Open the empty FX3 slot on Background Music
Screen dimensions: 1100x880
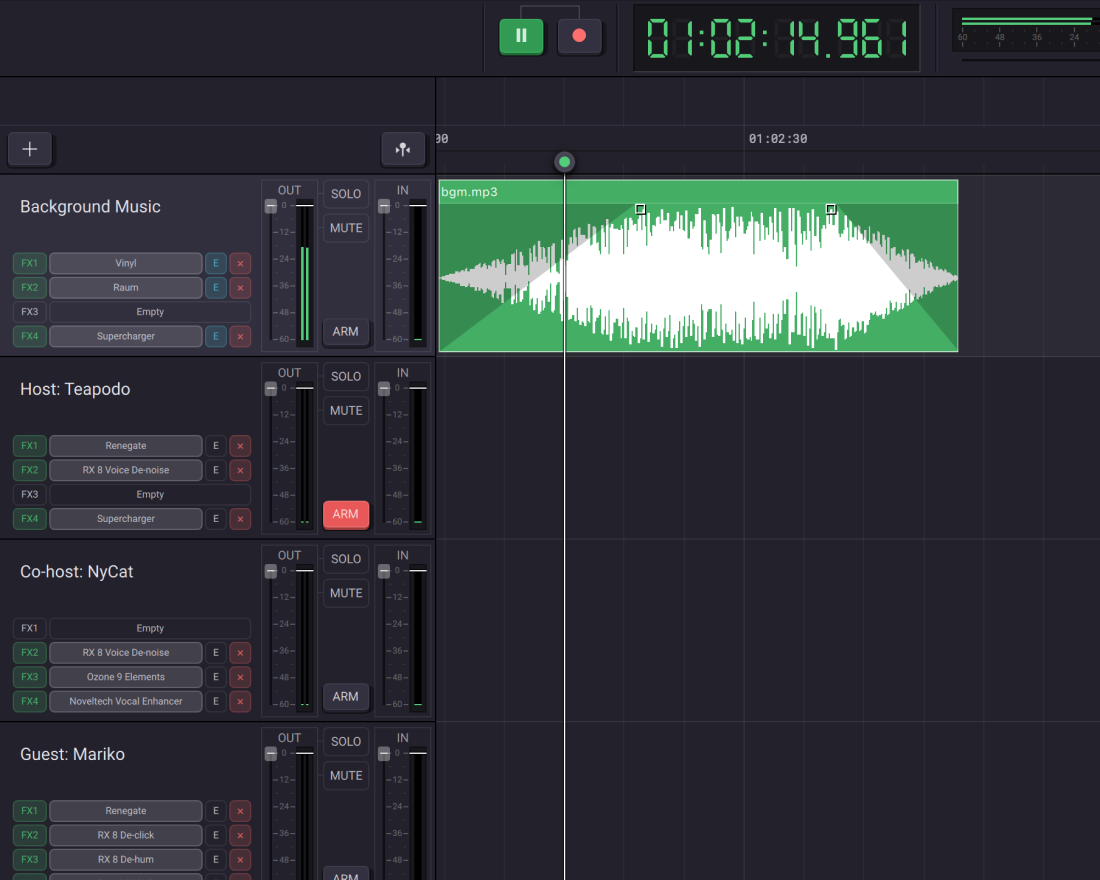[150, 312]
